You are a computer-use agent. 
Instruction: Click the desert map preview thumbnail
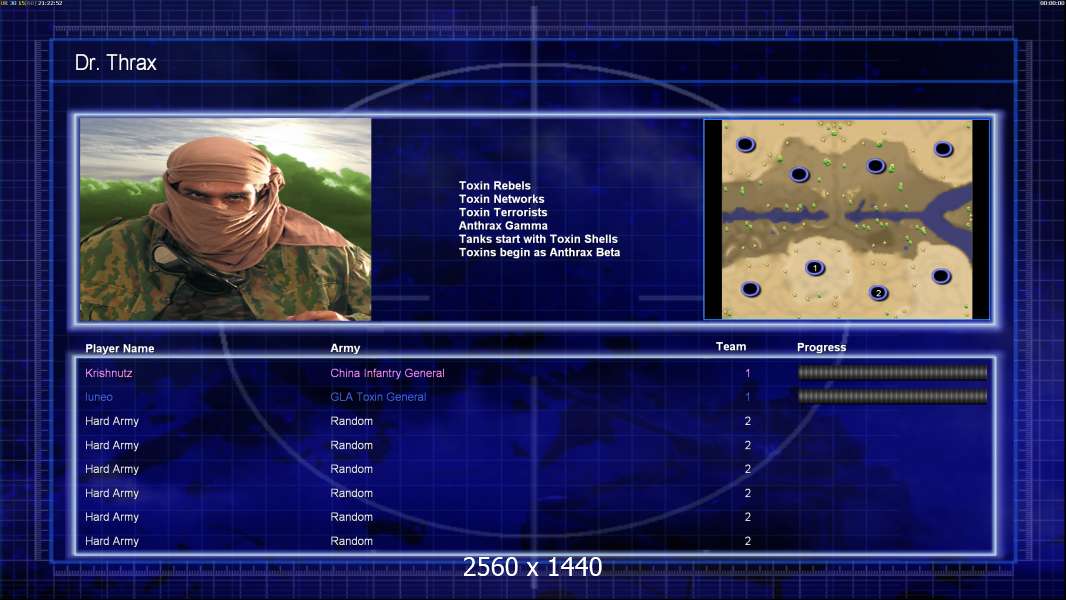point(847,219)
